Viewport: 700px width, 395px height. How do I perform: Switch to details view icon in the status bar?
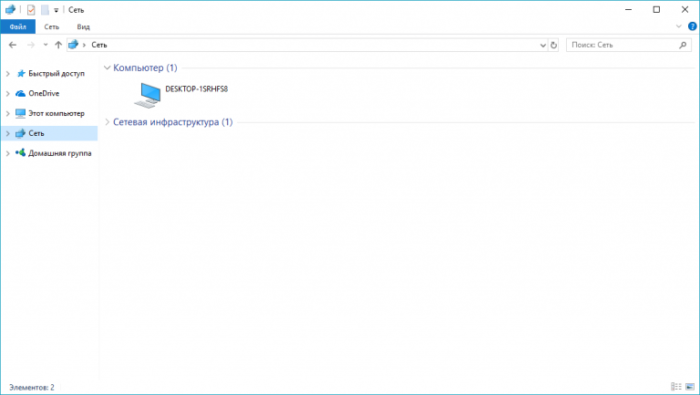pyautogui.click(x=676, y=387)
